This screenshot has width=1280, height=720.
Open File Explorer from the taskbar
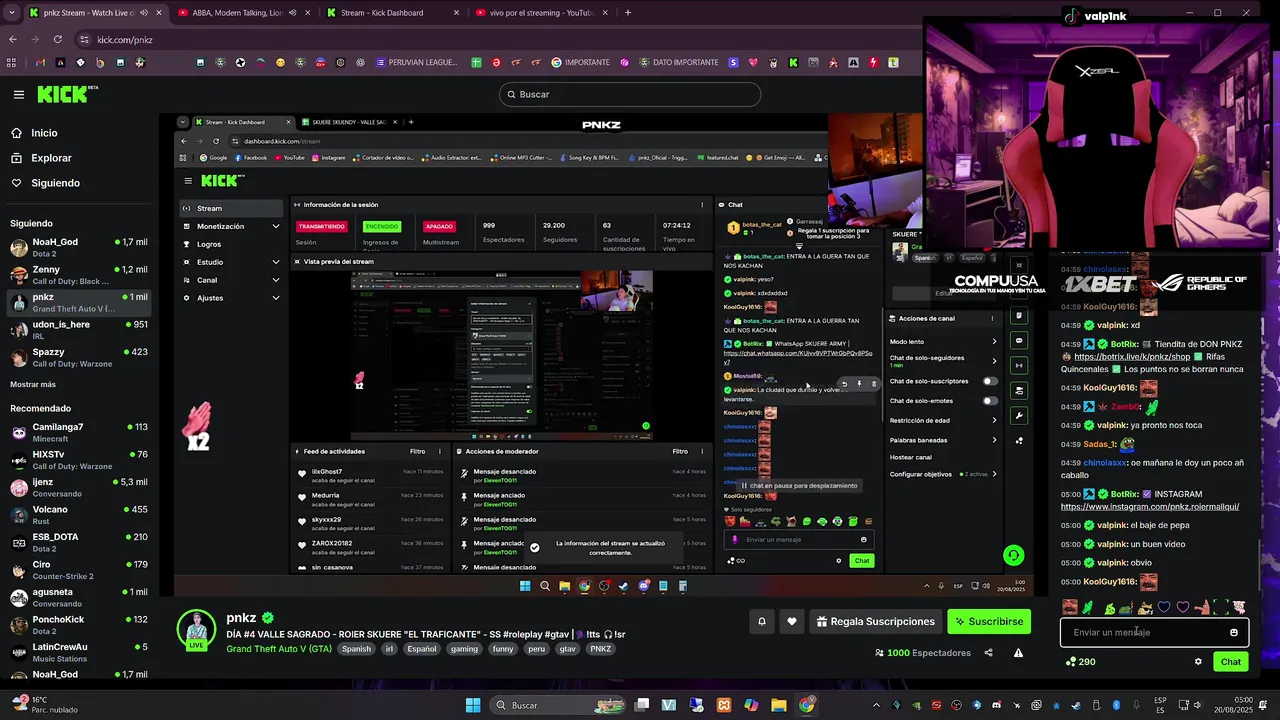[x=778, y=705]
